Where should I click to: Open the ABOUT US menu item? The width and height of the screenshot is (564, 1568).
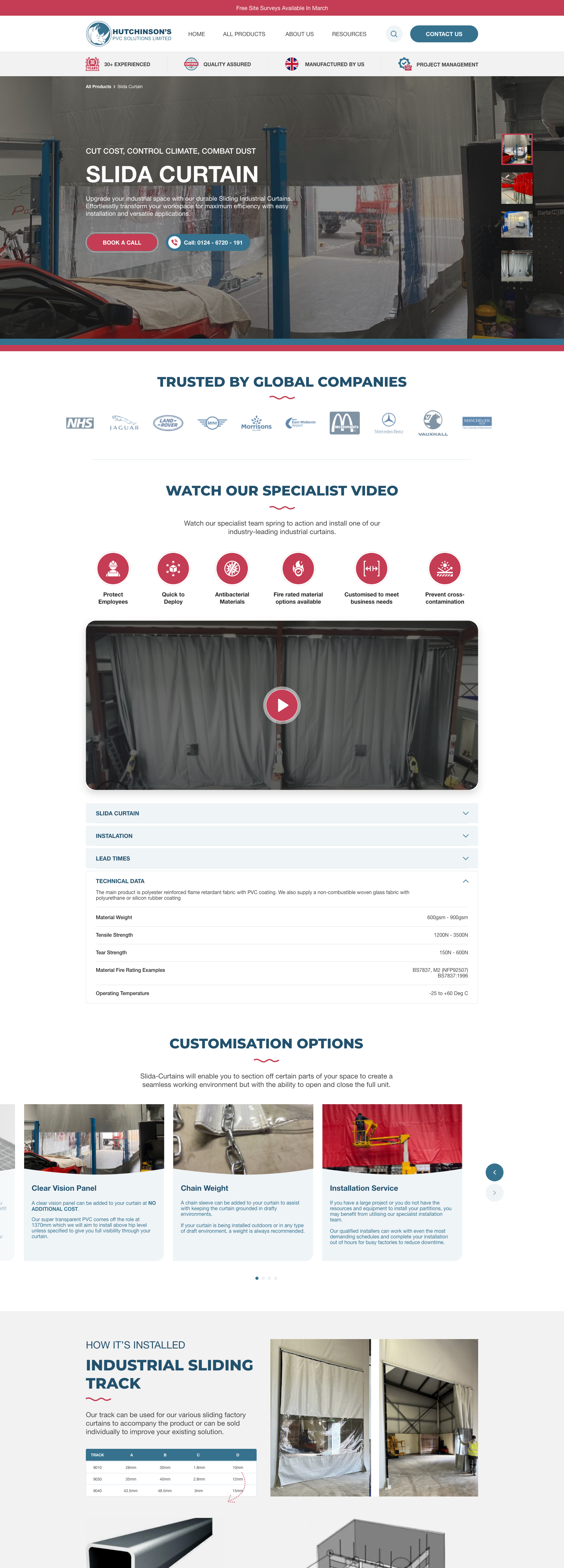(299, 34)
